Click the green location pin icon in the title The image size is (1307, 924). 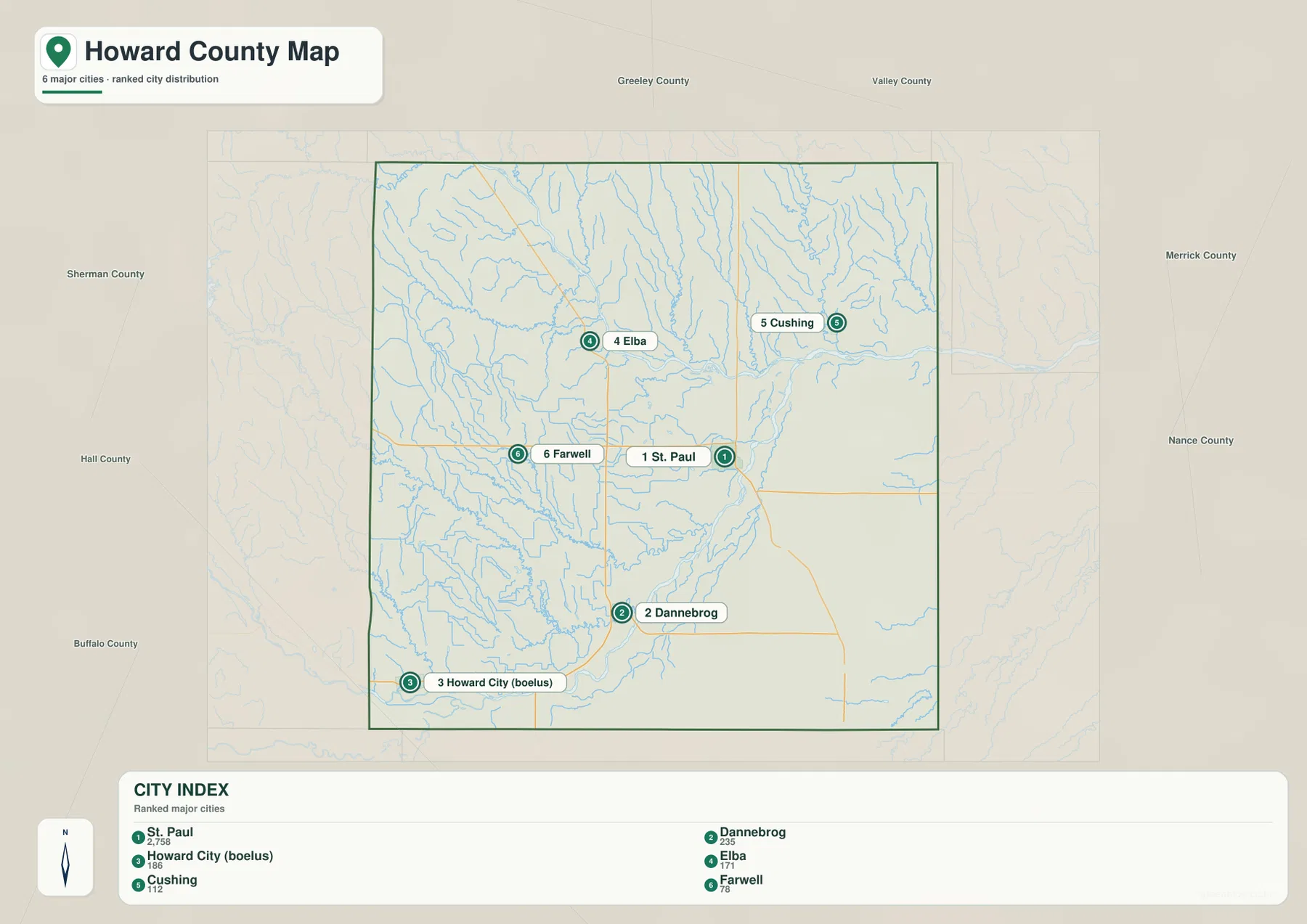[58, 52]
